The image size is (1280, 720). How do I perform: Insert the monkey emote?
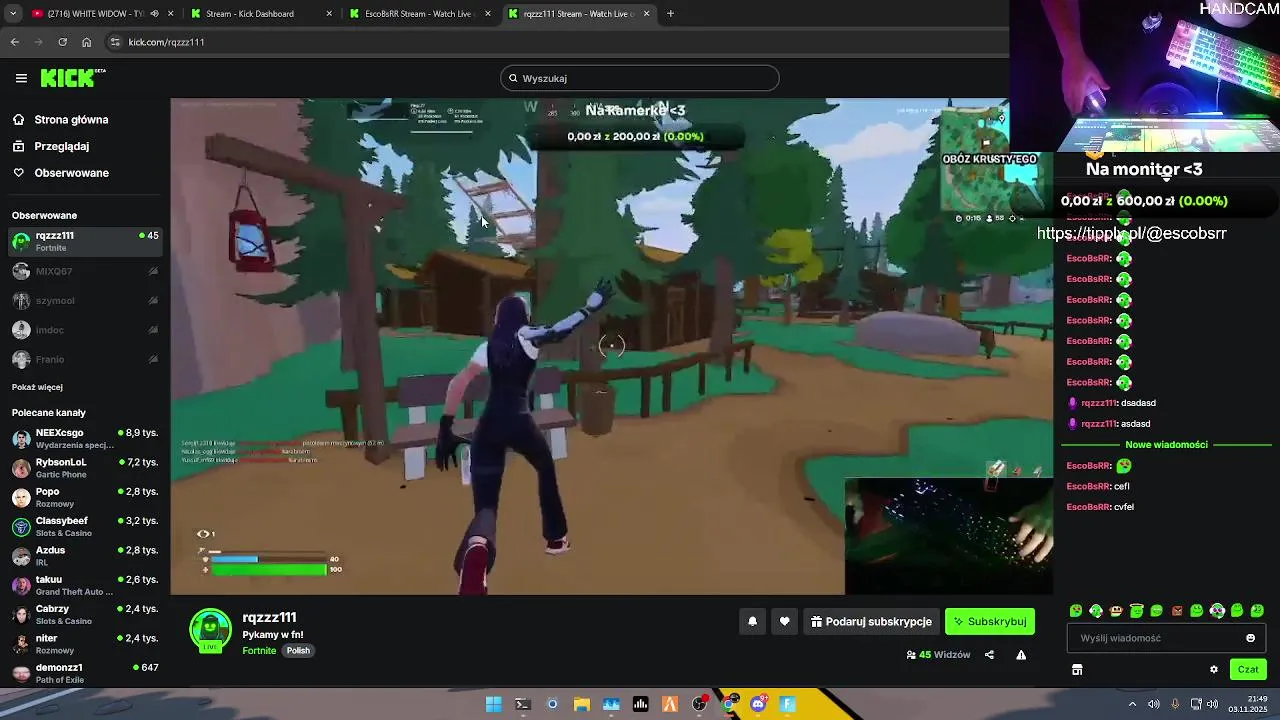click(1116, 611)
